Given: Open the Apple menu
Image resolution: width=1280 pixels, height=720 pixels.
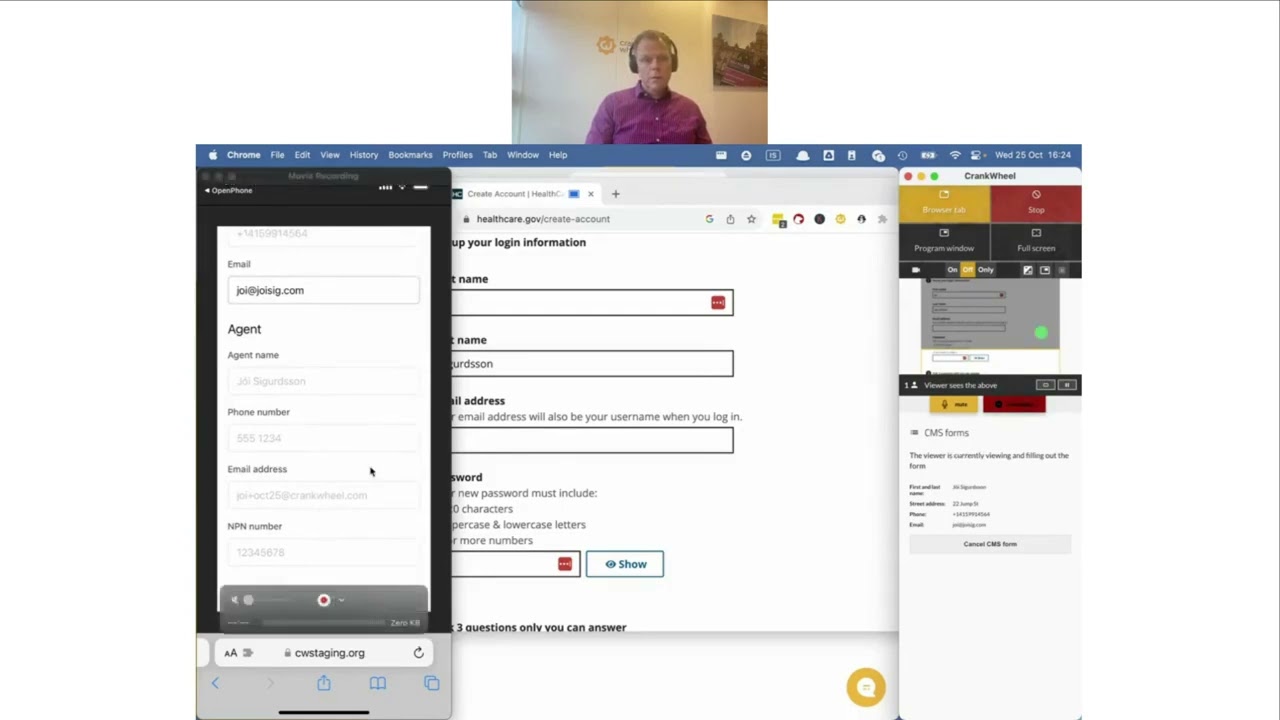Looking at the screenshot, I should (212, 155).
